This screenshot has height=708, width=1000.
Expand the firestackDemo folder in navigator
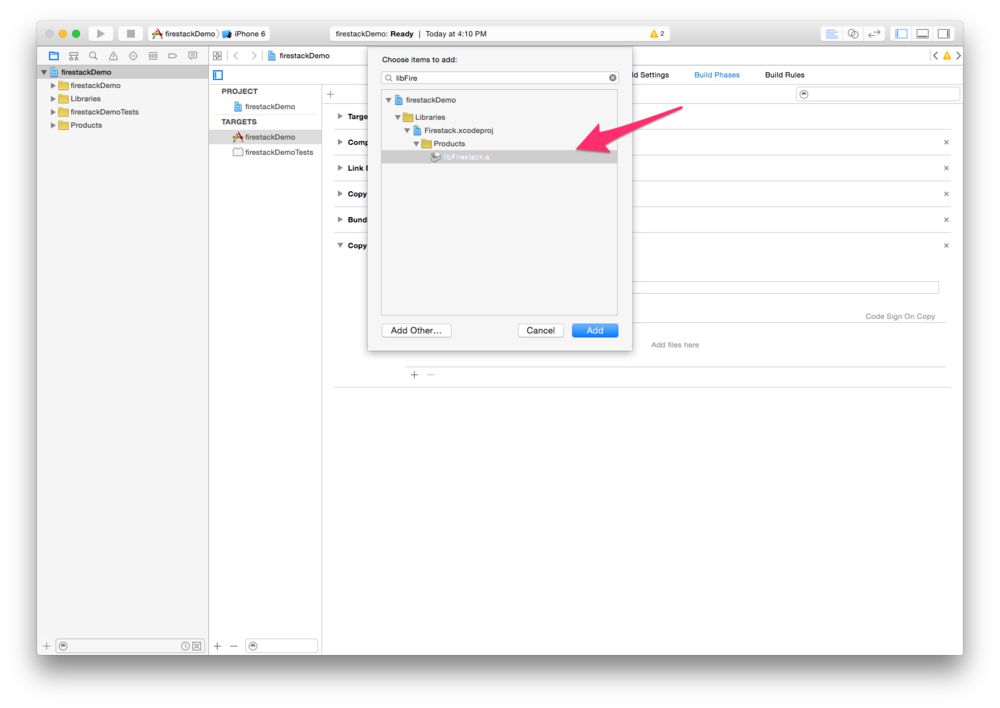(x=53, y=85)
